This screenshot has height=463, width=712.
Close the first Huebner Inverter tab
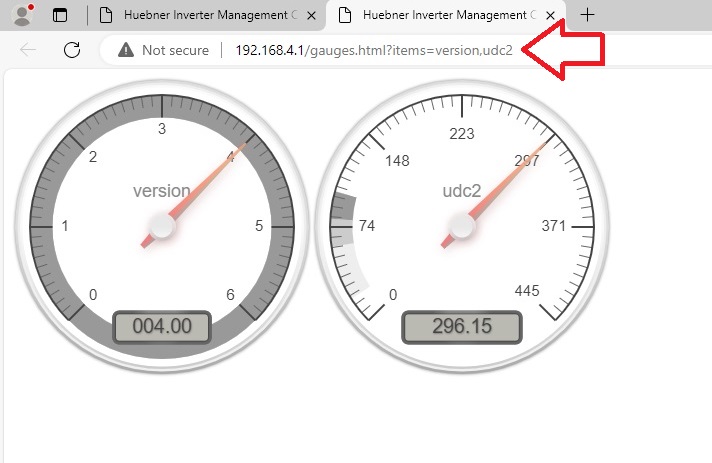pyautogui.click(x=310, y=15)
